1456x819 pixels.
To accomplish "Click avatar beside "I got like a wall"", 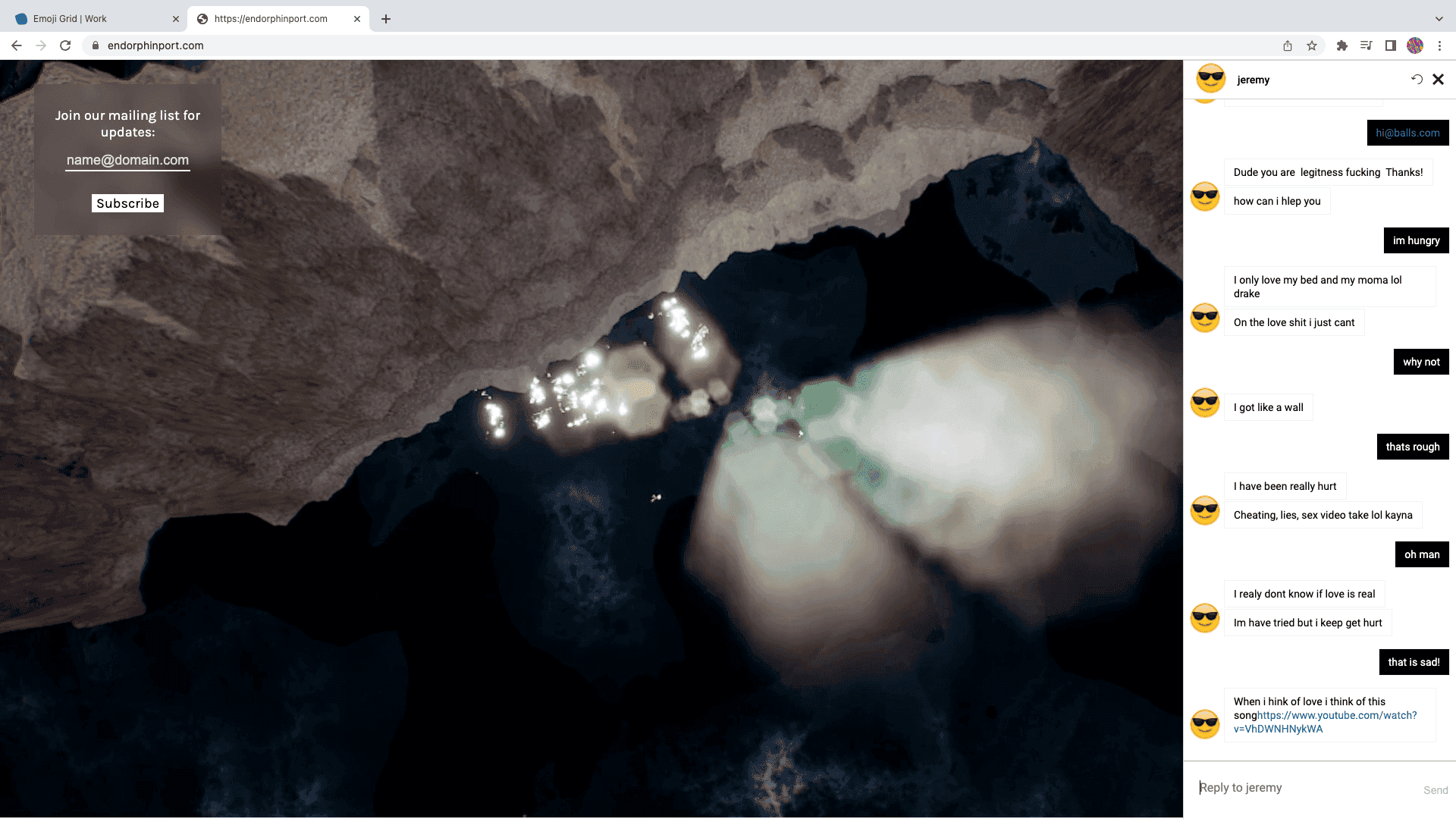I will click(1205, 403).
